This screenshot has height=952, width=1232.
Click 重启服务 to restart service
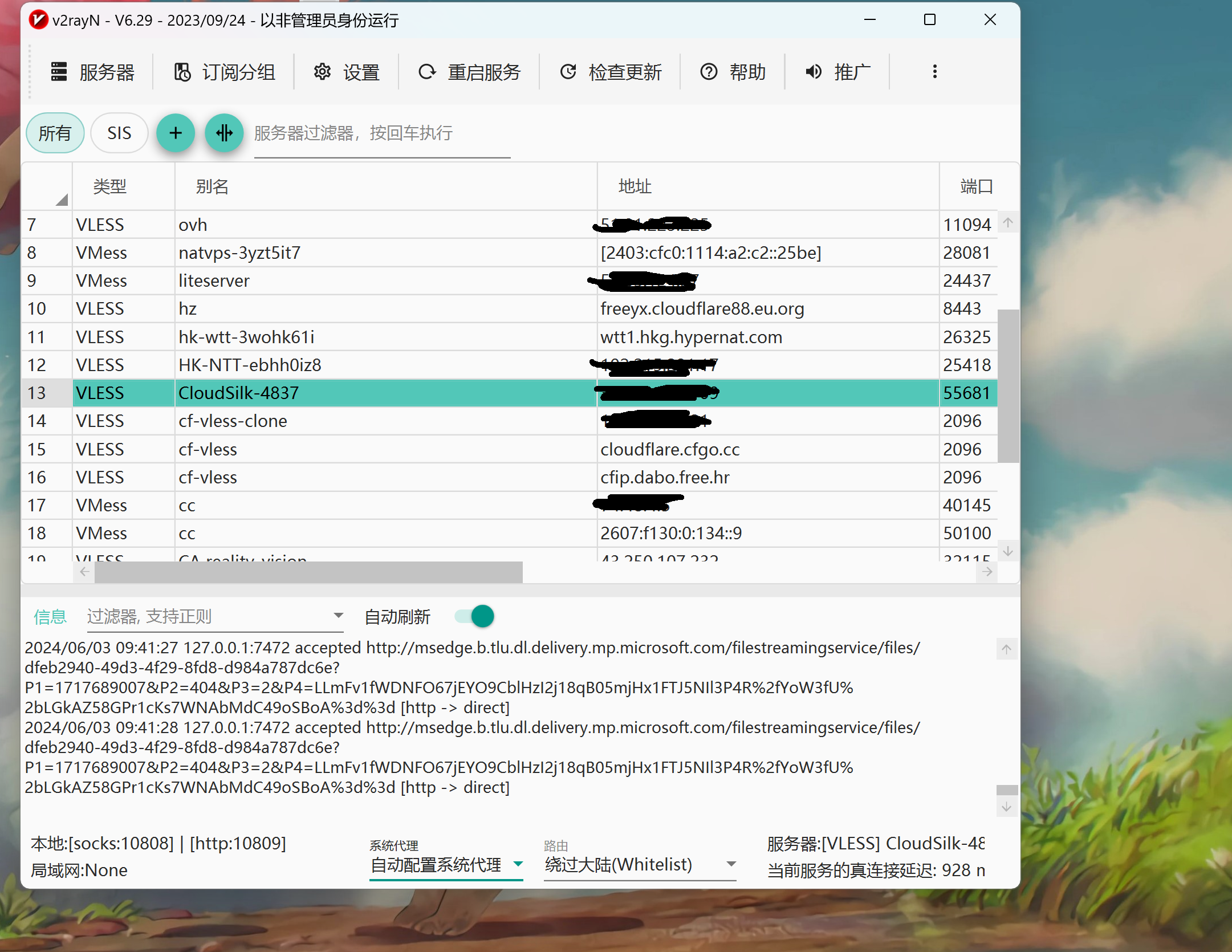(470, 72)
